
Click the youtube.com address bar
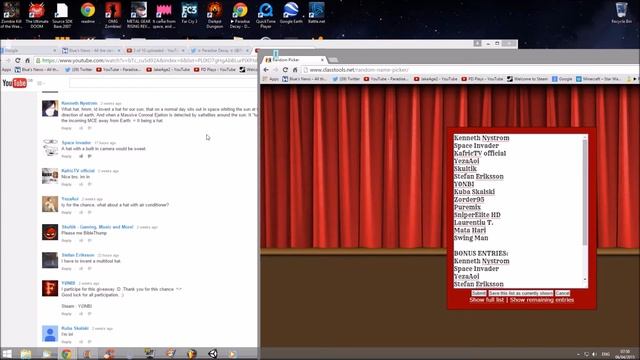(x=147, y=60)
